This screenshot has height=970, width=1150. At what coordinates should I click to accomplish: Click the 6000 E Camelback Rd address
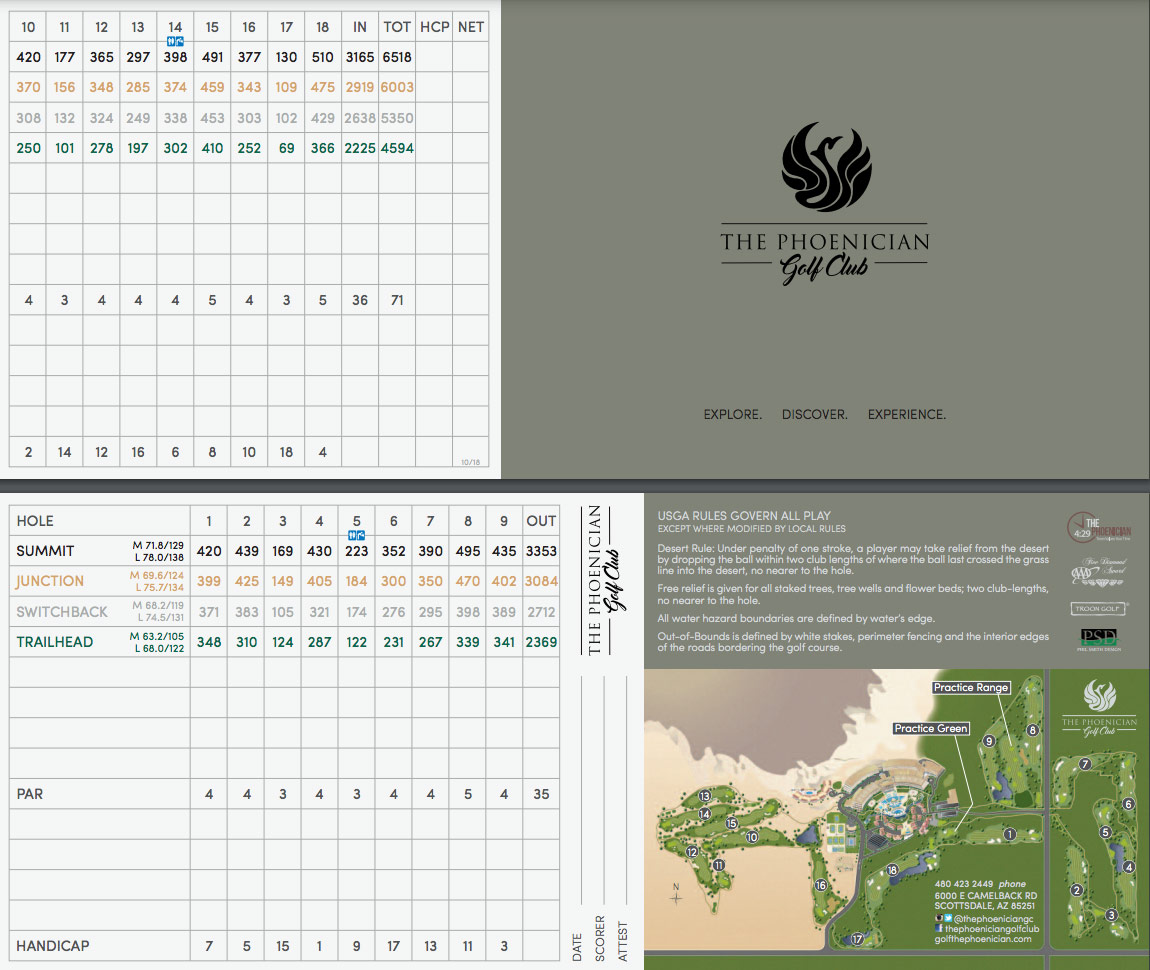[x=986, y=895]
